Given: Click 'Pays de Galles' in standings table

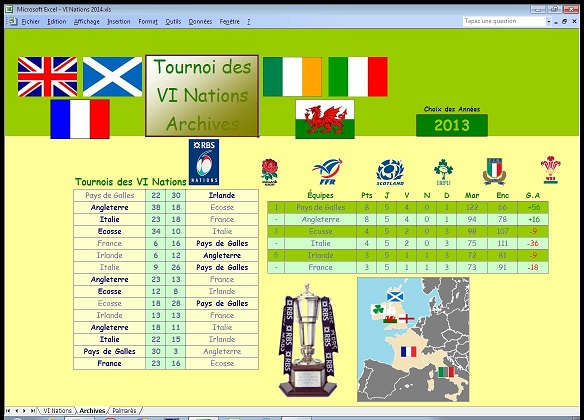Looking at the screenshot, I should point(321,207).
